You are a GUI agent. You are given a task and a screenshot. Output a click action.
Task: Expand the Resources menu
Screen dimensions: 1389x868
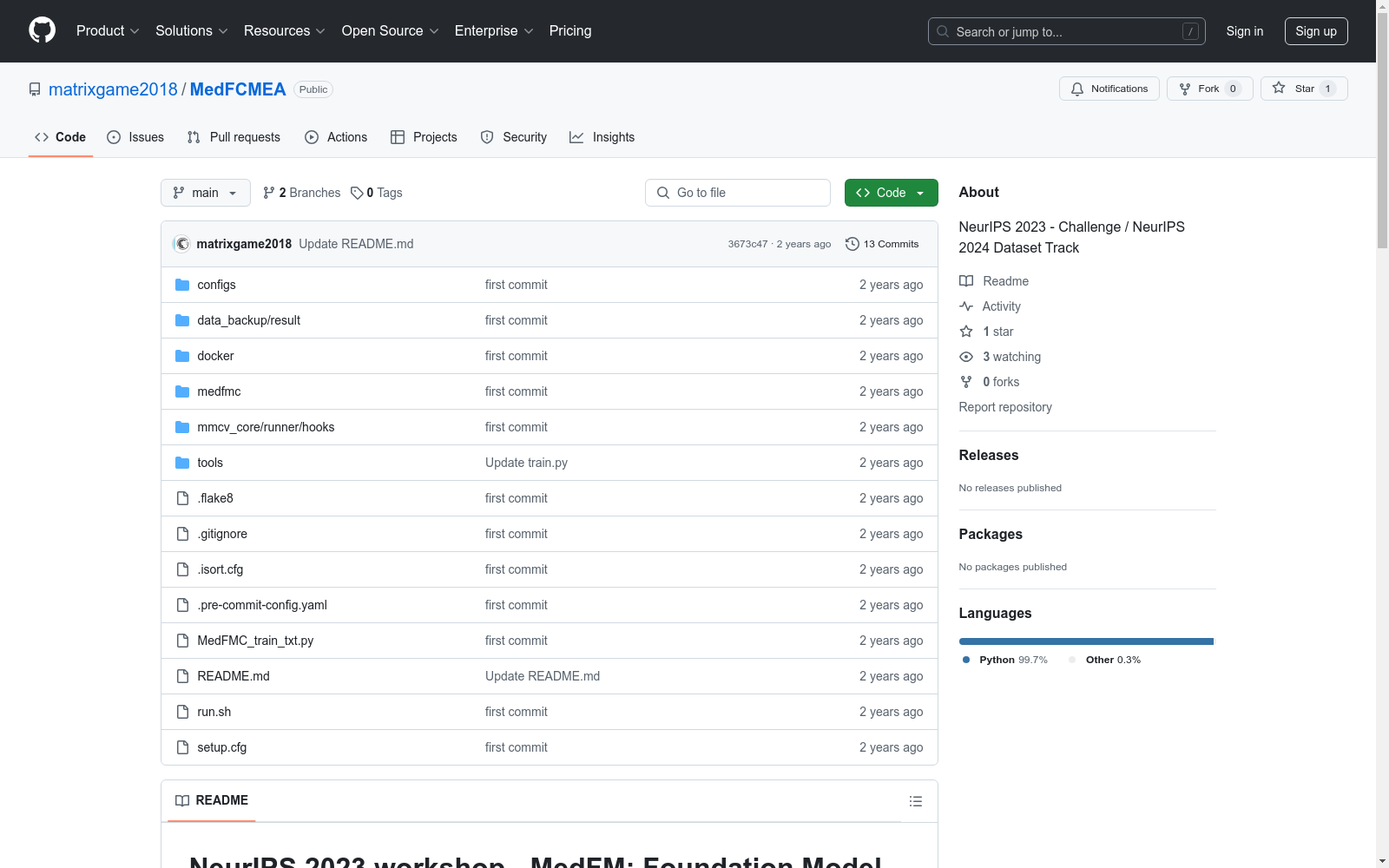coord(285,30)
